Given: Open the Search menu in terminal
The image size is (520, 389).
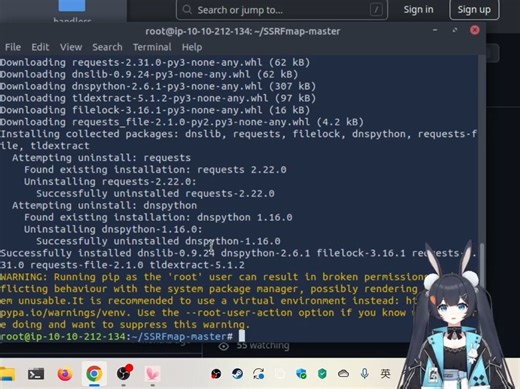Looking at the screenshot, I should 107,47.
